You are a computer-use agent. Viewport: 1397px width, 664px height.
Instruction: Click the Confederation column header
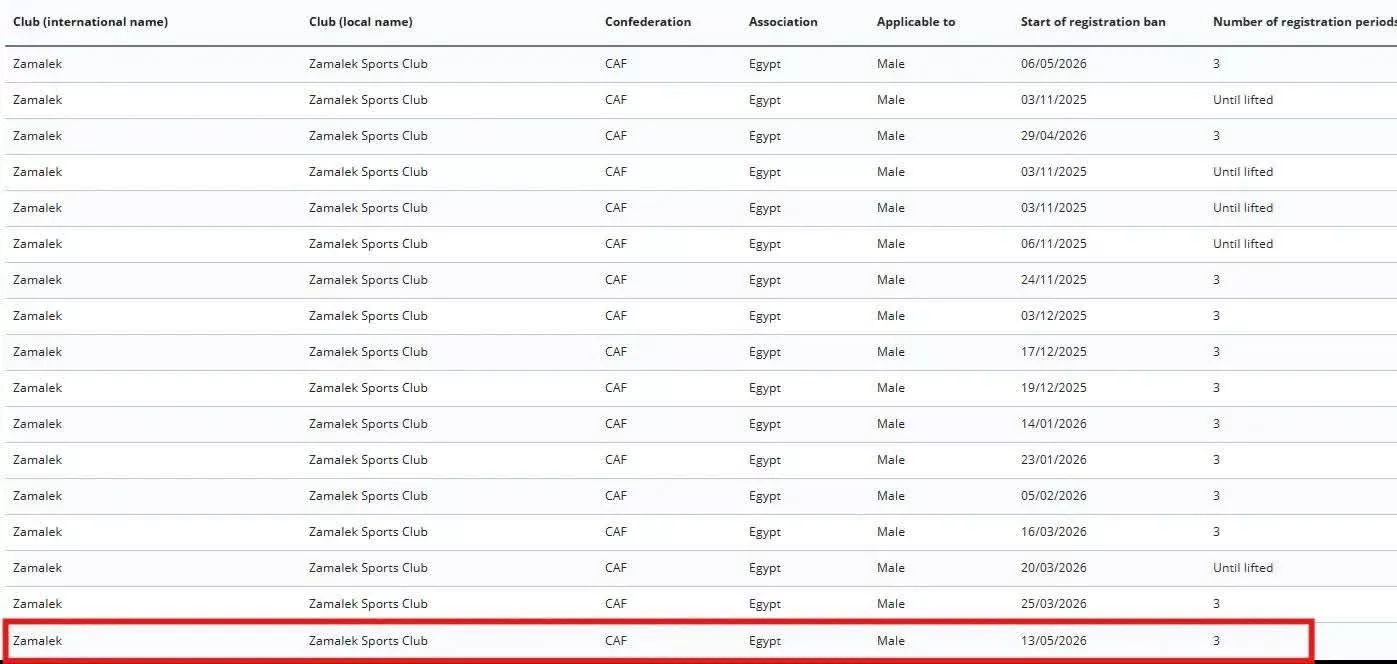(x=648, y=22)
